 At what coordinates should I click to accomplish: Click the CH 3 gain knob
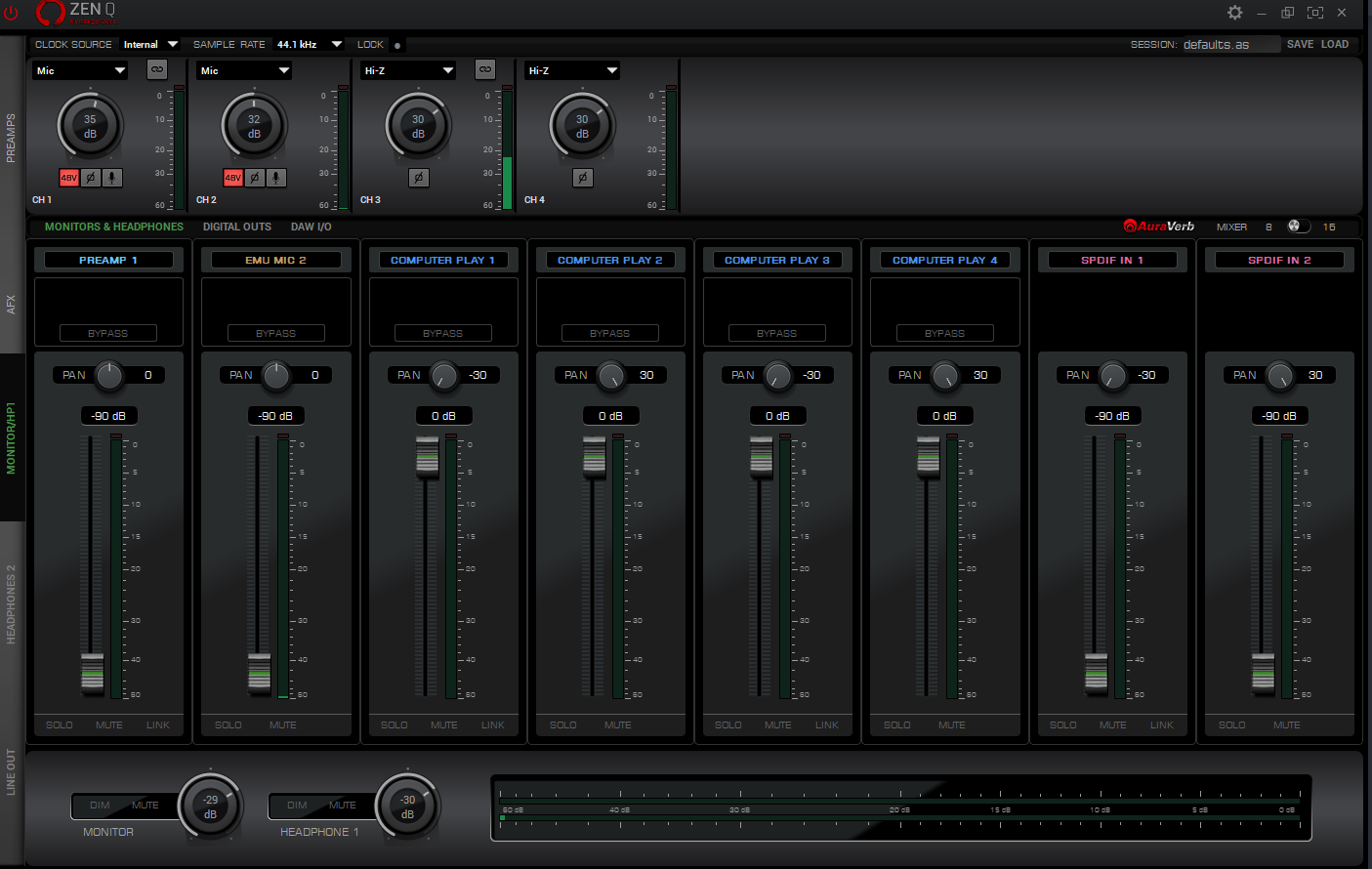tap(418, 126)
